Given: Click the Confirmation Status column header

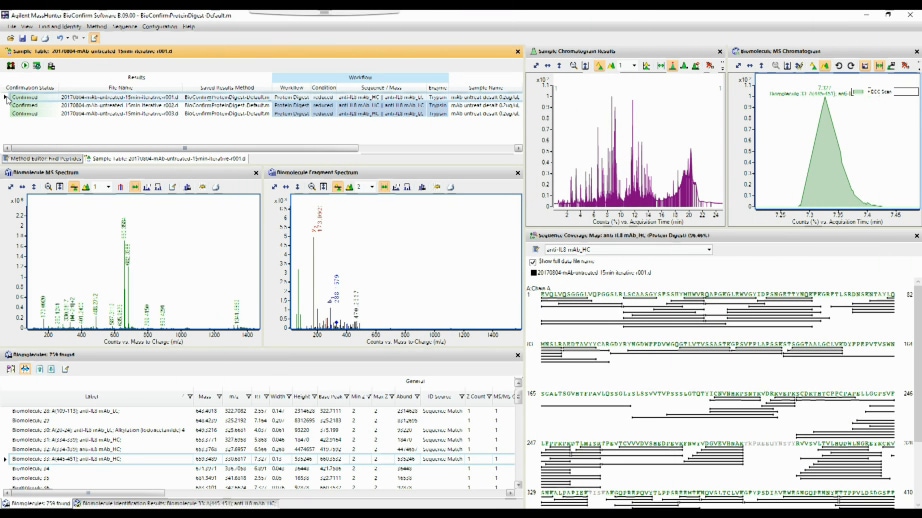Looking at the screenshot, I should coord(30,88).
